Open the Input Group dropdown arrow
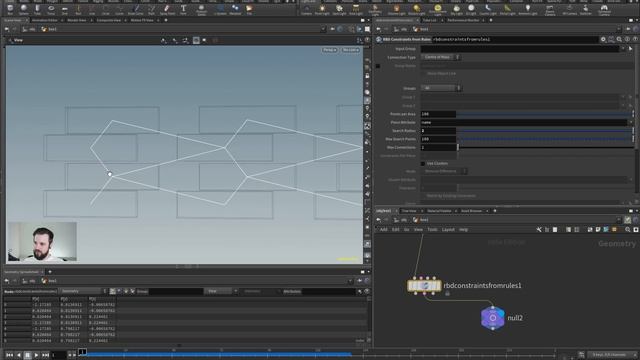The image size is (640, 360). [x=623, y=49]
